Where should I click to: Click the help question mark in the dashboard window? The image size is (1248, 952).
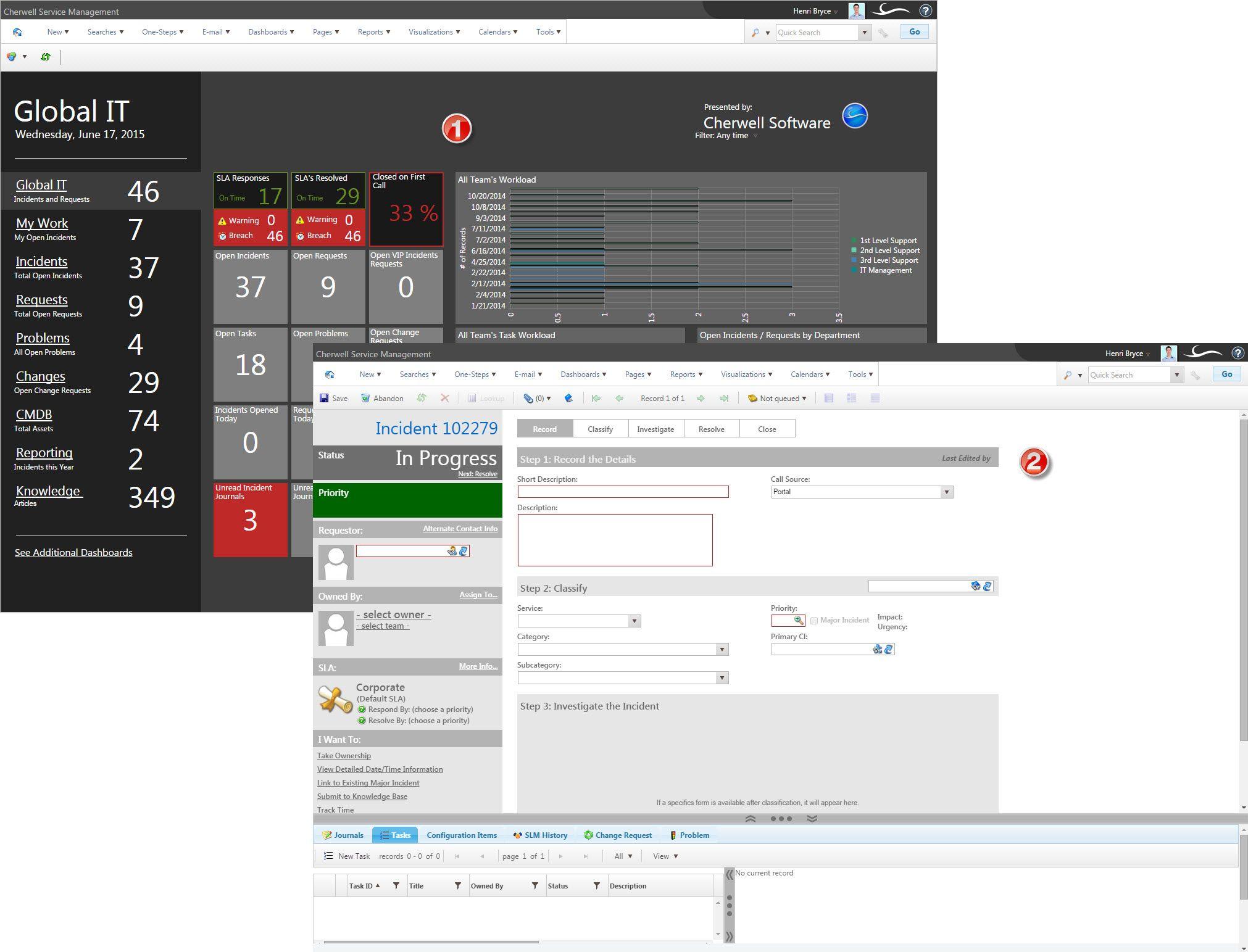(925, 10)
